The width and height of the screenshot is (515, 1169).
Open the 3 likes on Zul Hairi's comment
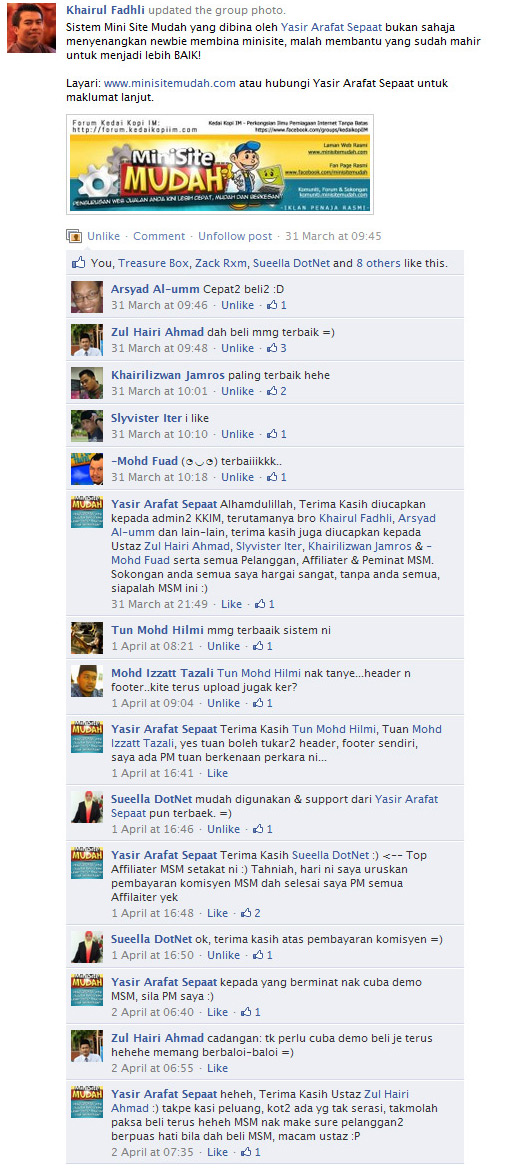click(x=277, y=348)
